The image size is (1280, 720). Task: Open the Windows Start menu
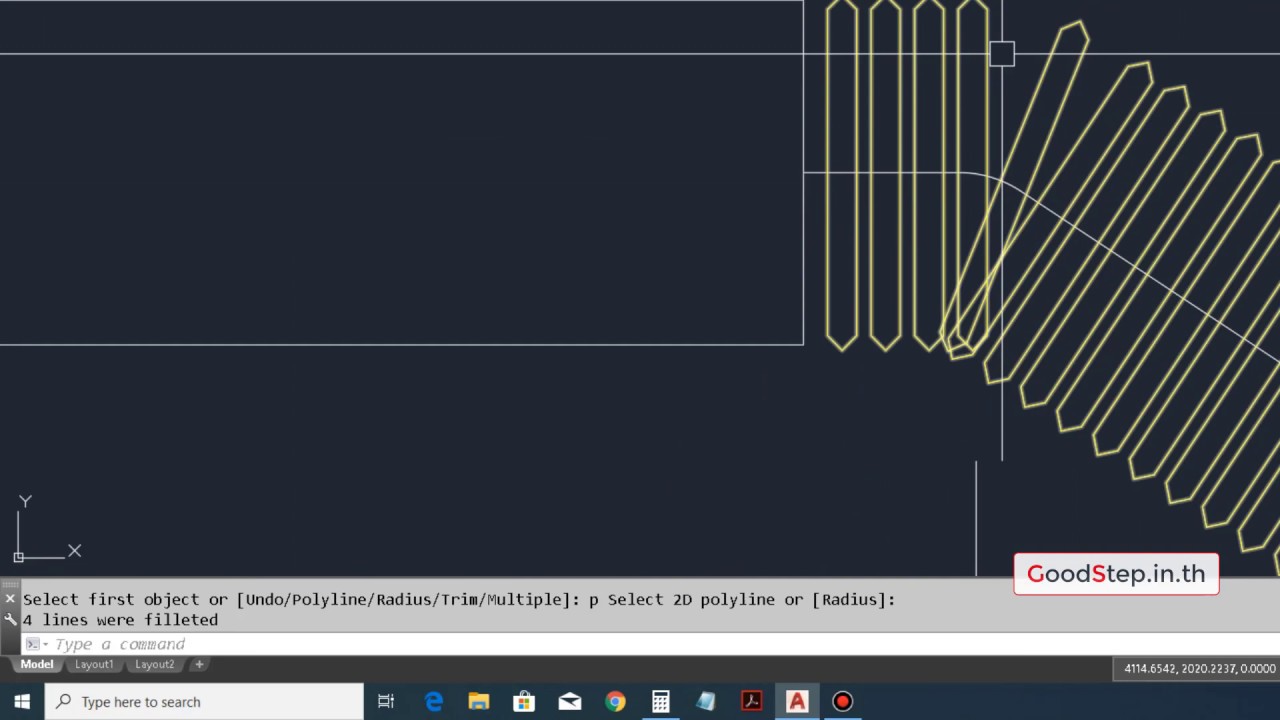(x=22, y=702)
